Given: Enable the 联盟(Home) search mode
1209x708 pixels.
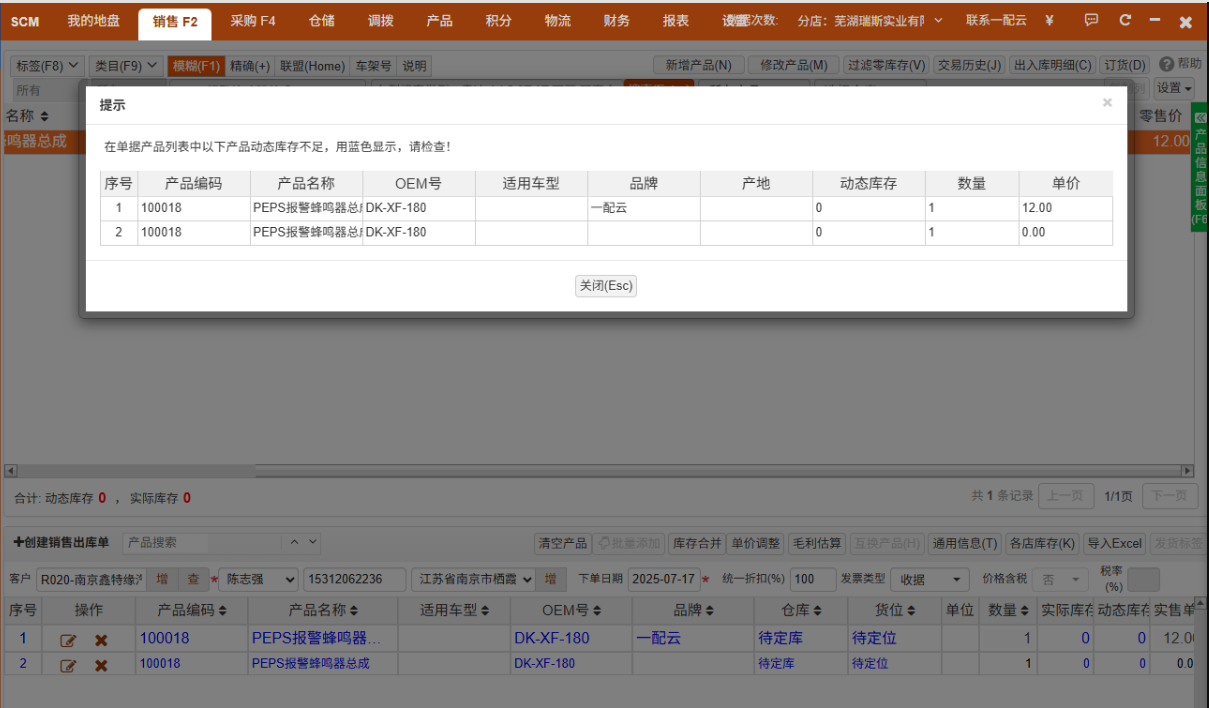Looking at the screenshot, I should (x=311, y=66).
